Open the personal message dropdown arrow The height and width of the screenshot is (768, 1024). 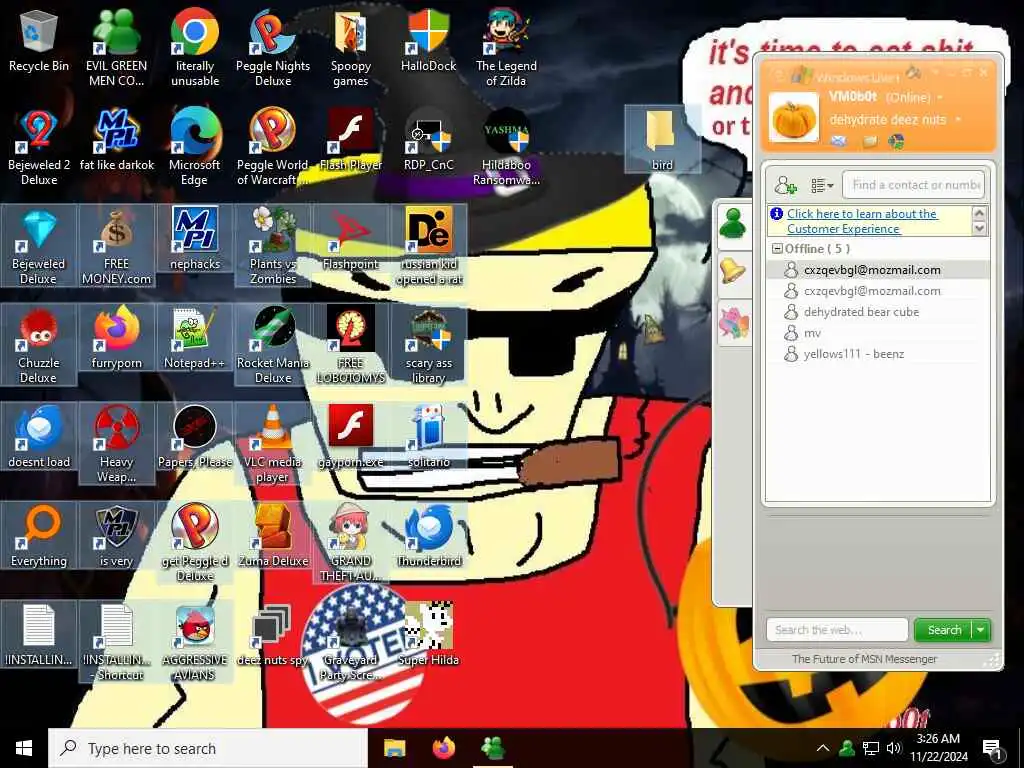(x=958, y=120)
